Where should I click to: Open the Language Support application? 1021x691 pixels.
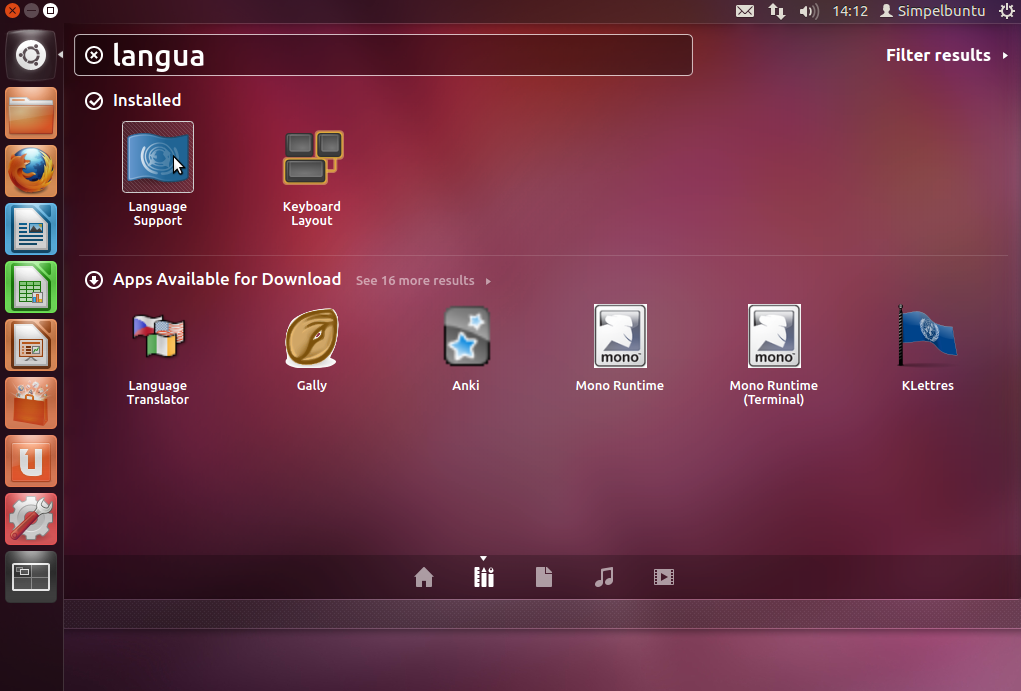click(x=158, y=158)
